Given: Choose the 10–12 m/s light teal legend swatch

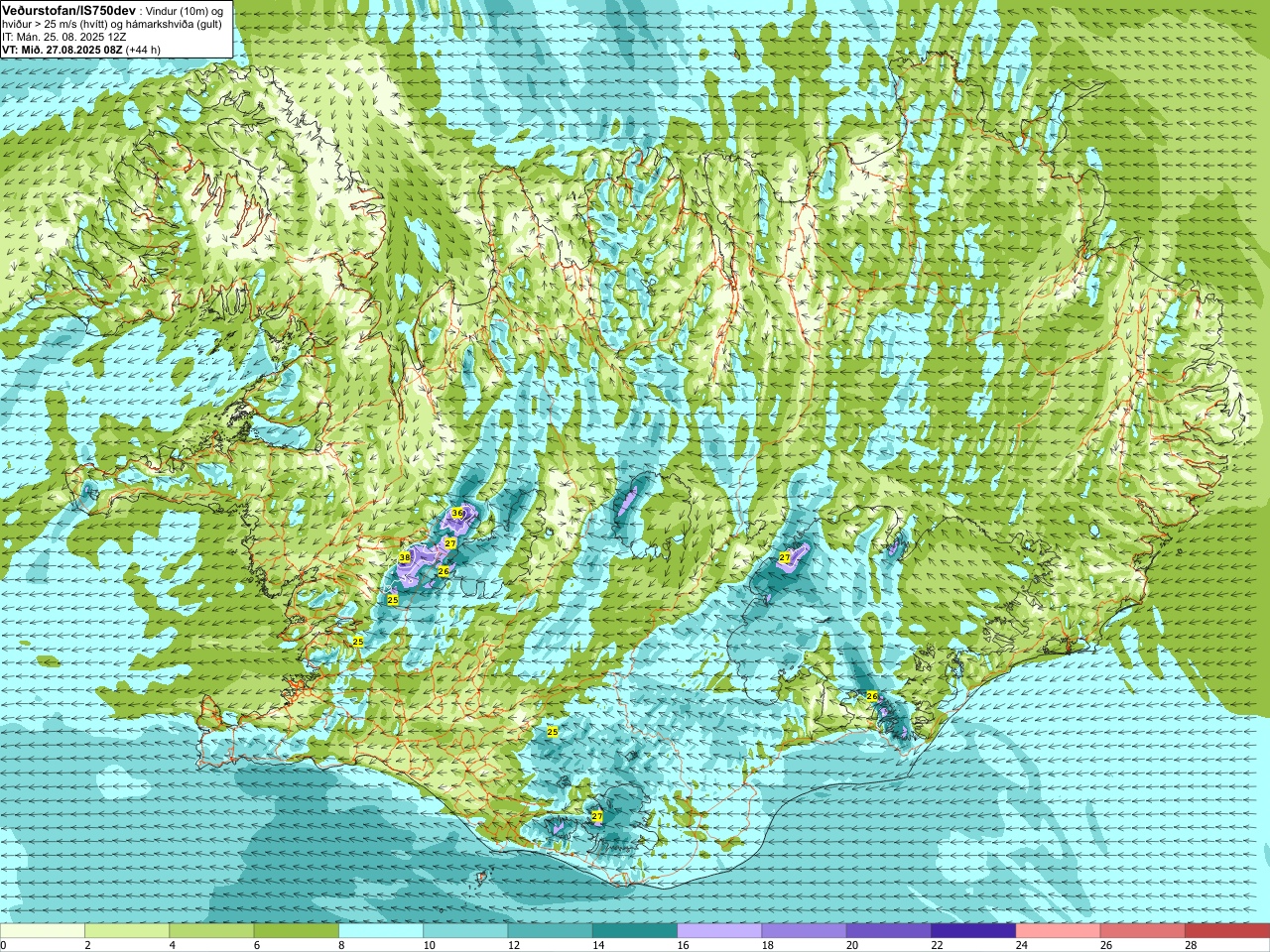Looking at the screenshot, I should (x=465, y=931).
